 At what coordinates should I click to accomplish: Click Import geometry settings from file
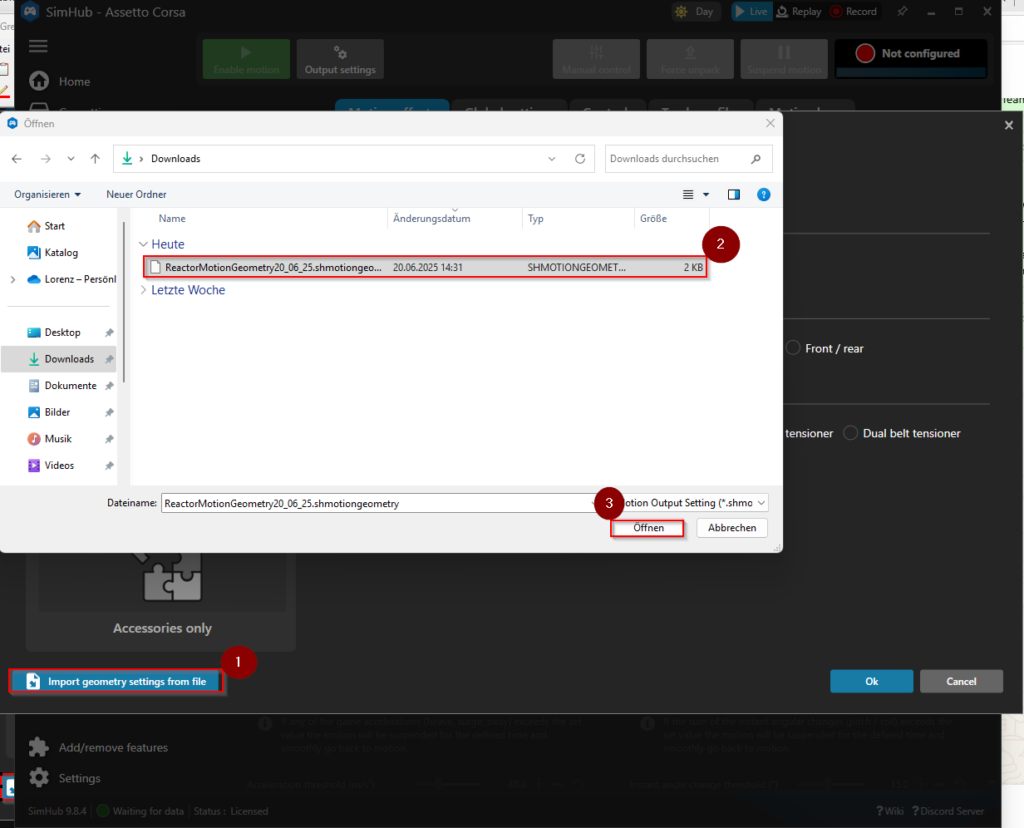click(116, 681)
